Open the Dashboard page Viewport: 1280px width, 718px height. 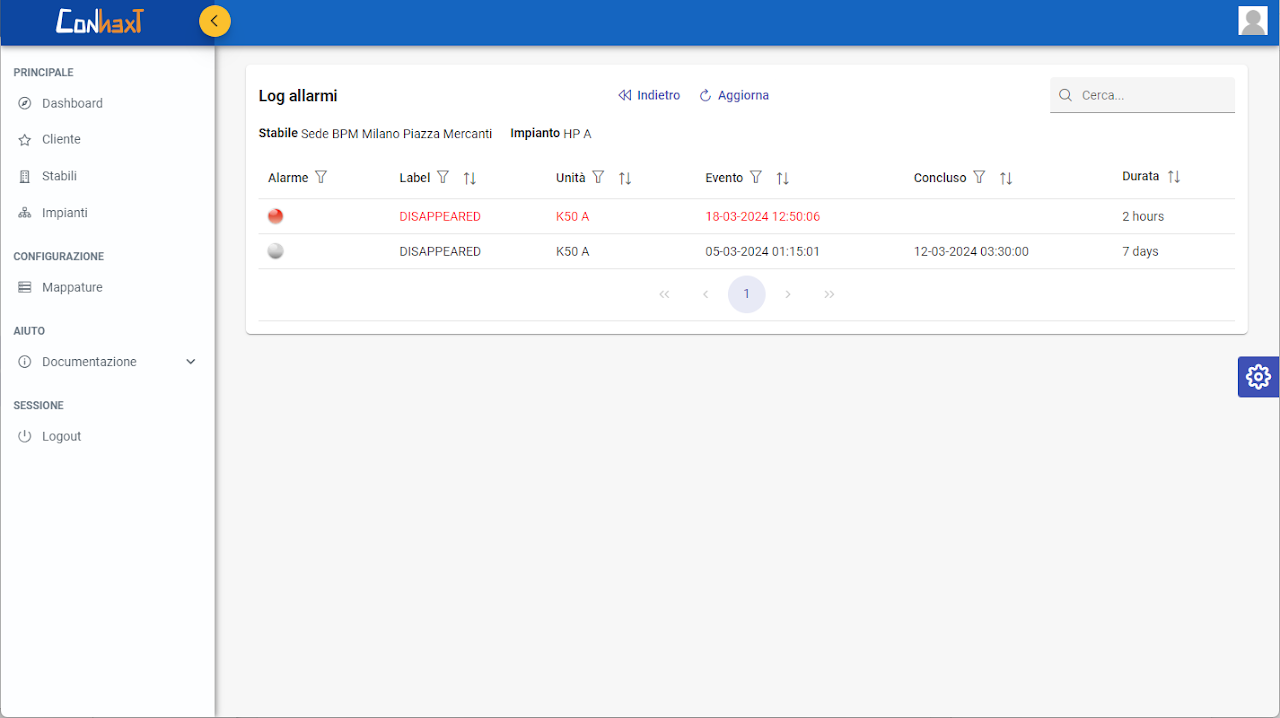pos(72,103)
